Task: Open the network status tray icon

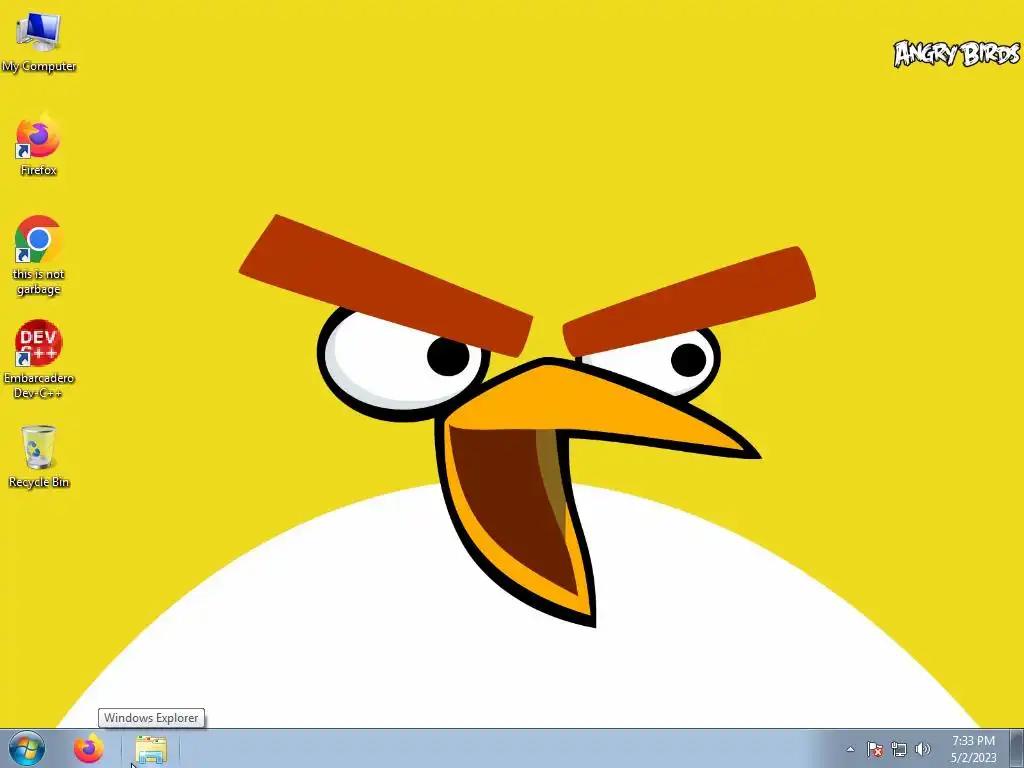Action: point(899,749)
